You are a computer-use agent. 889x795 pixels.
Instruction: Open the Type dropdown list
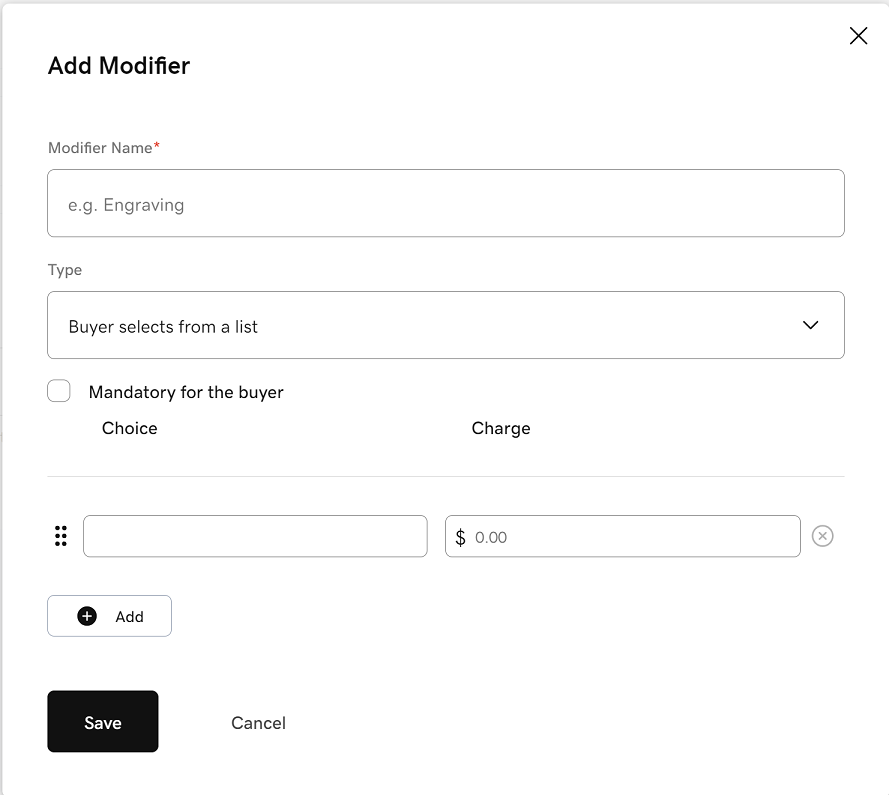(446, 325)
